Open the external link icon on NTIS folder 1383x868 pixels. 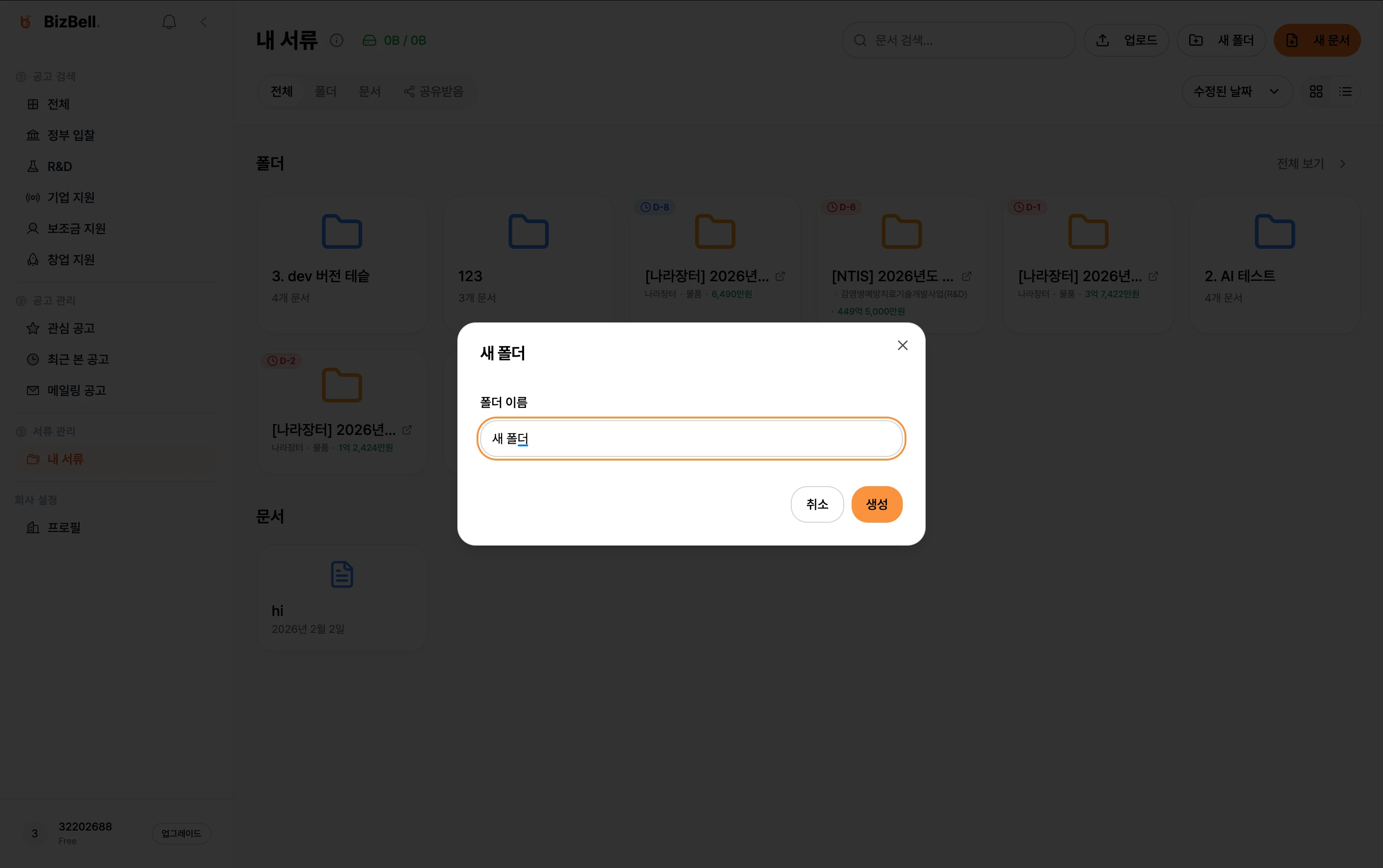[966, 276]
